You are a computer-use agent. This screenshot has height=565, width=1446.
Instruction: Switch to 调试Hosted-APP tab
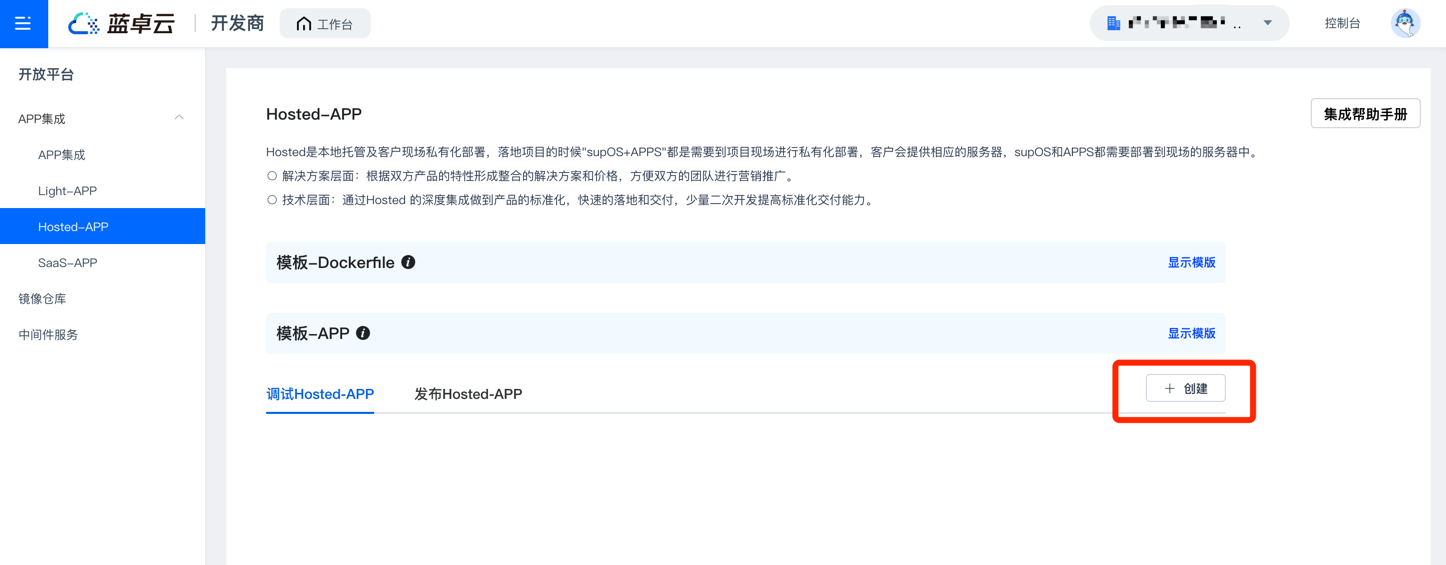coord(320,394)
